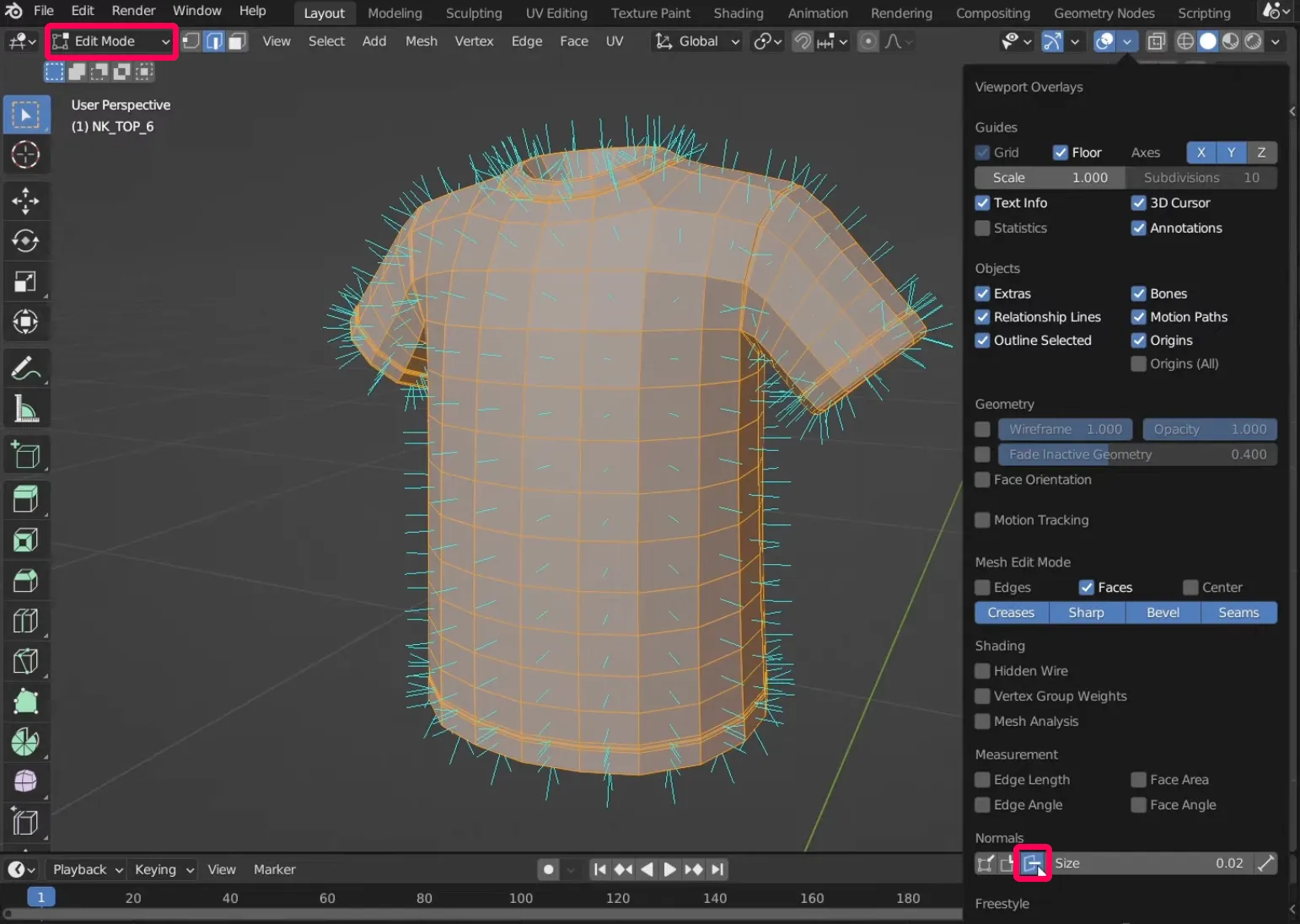Screen dimensions: 1300x924
Task: Select the Poly Build tool
Action: tap(26, 701)
